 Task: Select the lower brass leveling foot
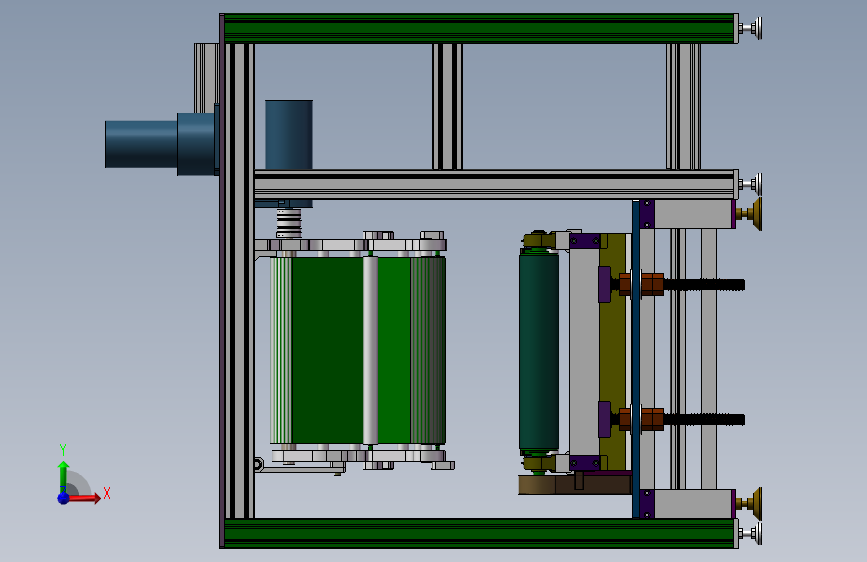click(x=750, y=503)
